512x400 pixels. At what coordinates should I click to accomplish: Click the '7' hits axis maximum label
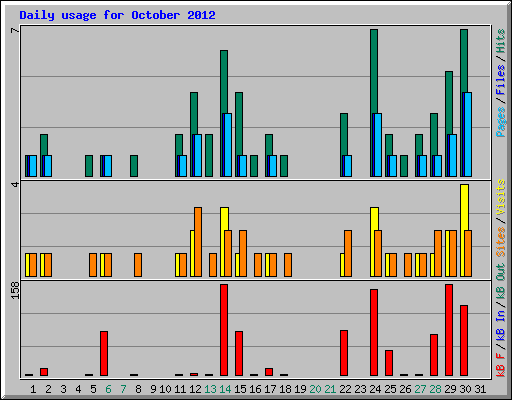click(15, 31)
